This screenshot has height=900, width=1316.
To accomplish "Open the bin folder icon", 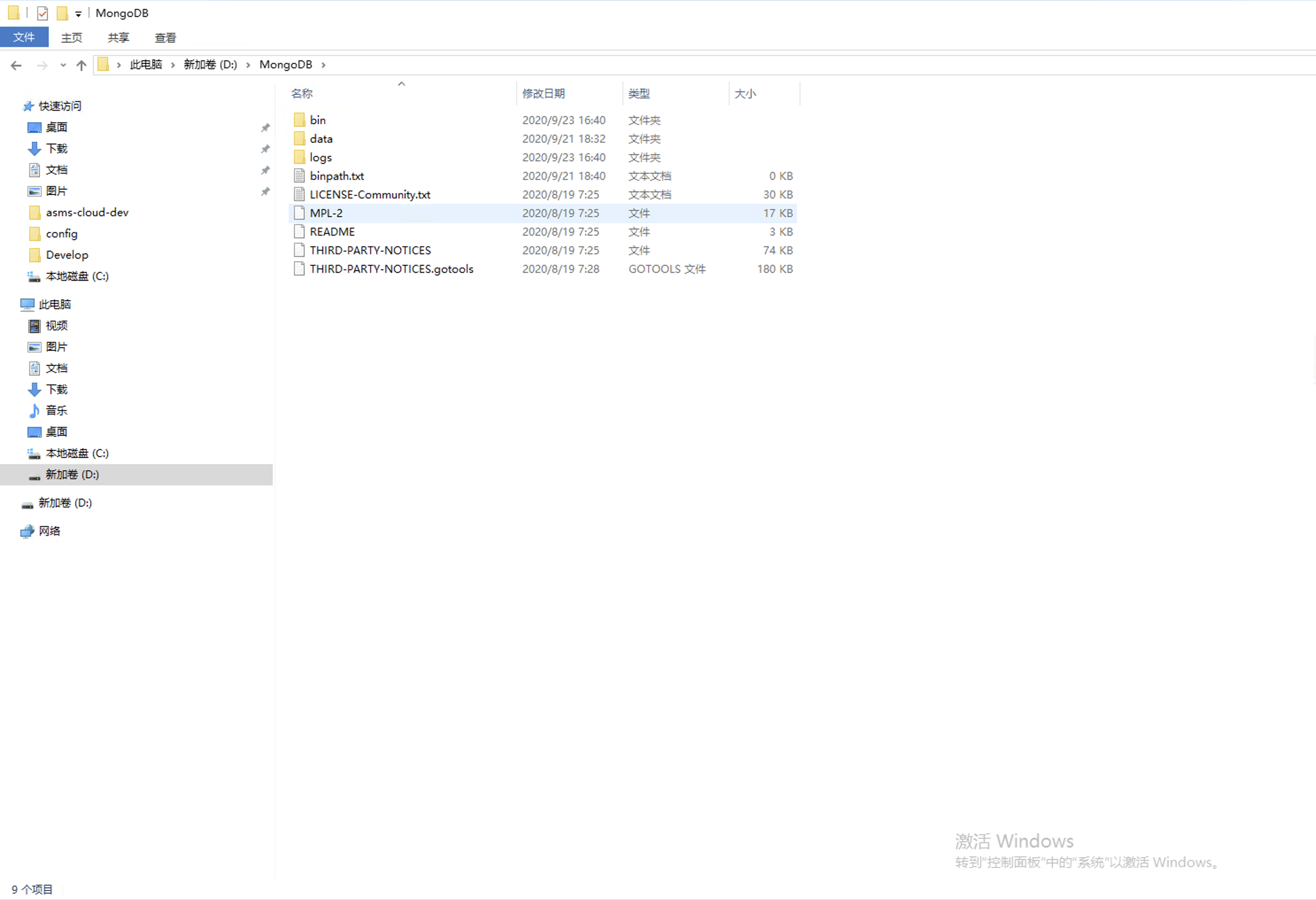I will point(300,120).
